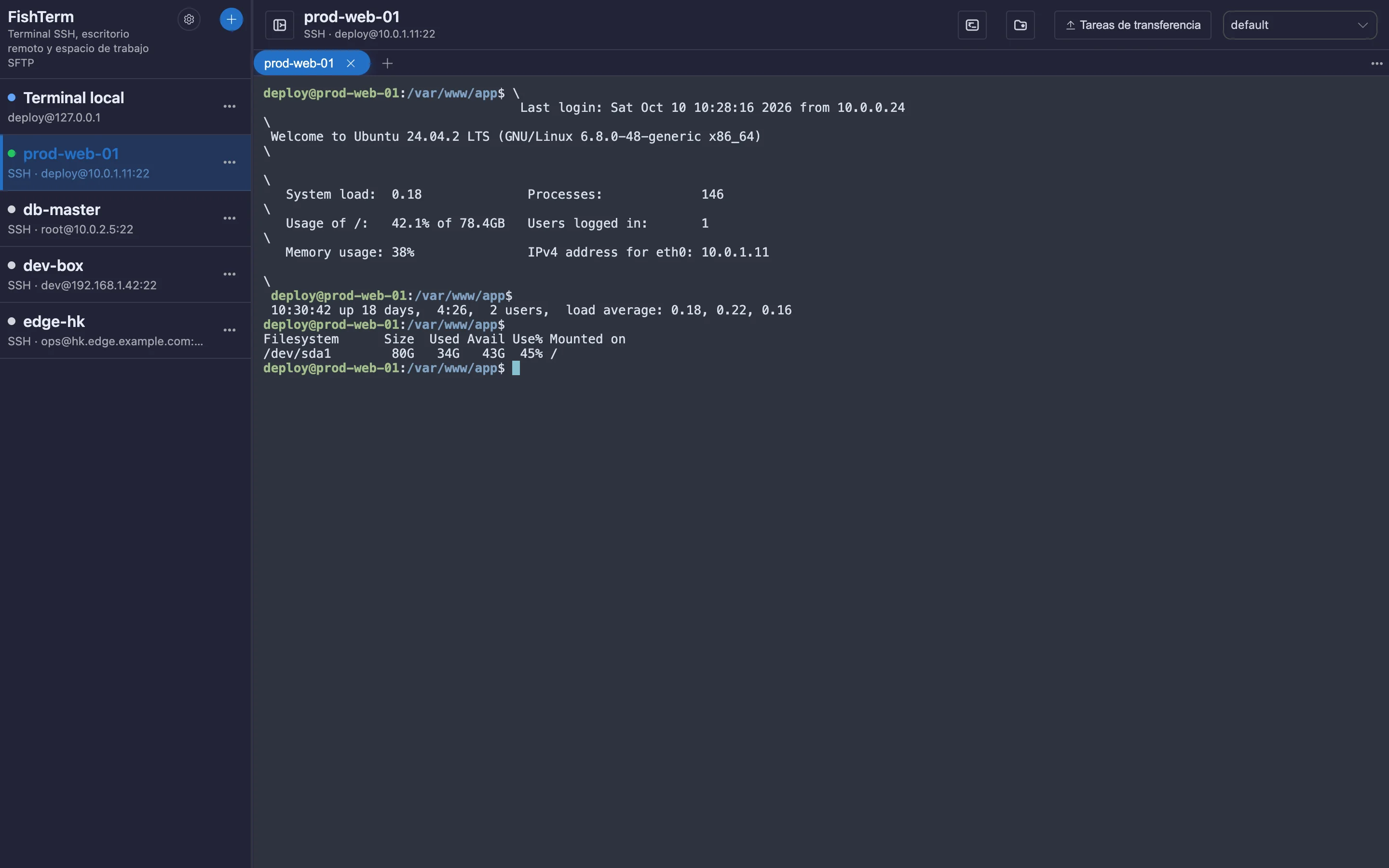The height and width of the screenshot is (868, 1389).
Task: Click the '/dev/sda1' filesystem row
Action: point(410,353)
